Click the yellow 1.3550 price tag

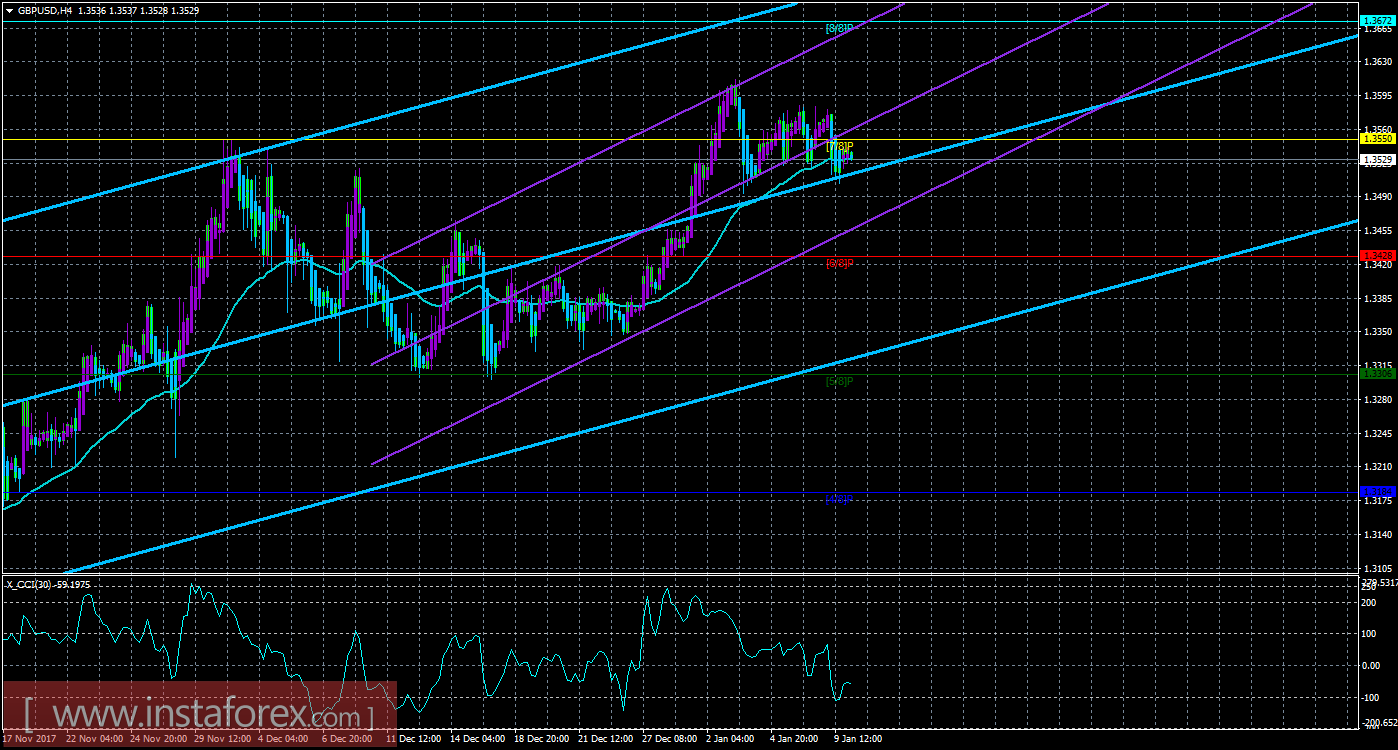click(1377, 139)
